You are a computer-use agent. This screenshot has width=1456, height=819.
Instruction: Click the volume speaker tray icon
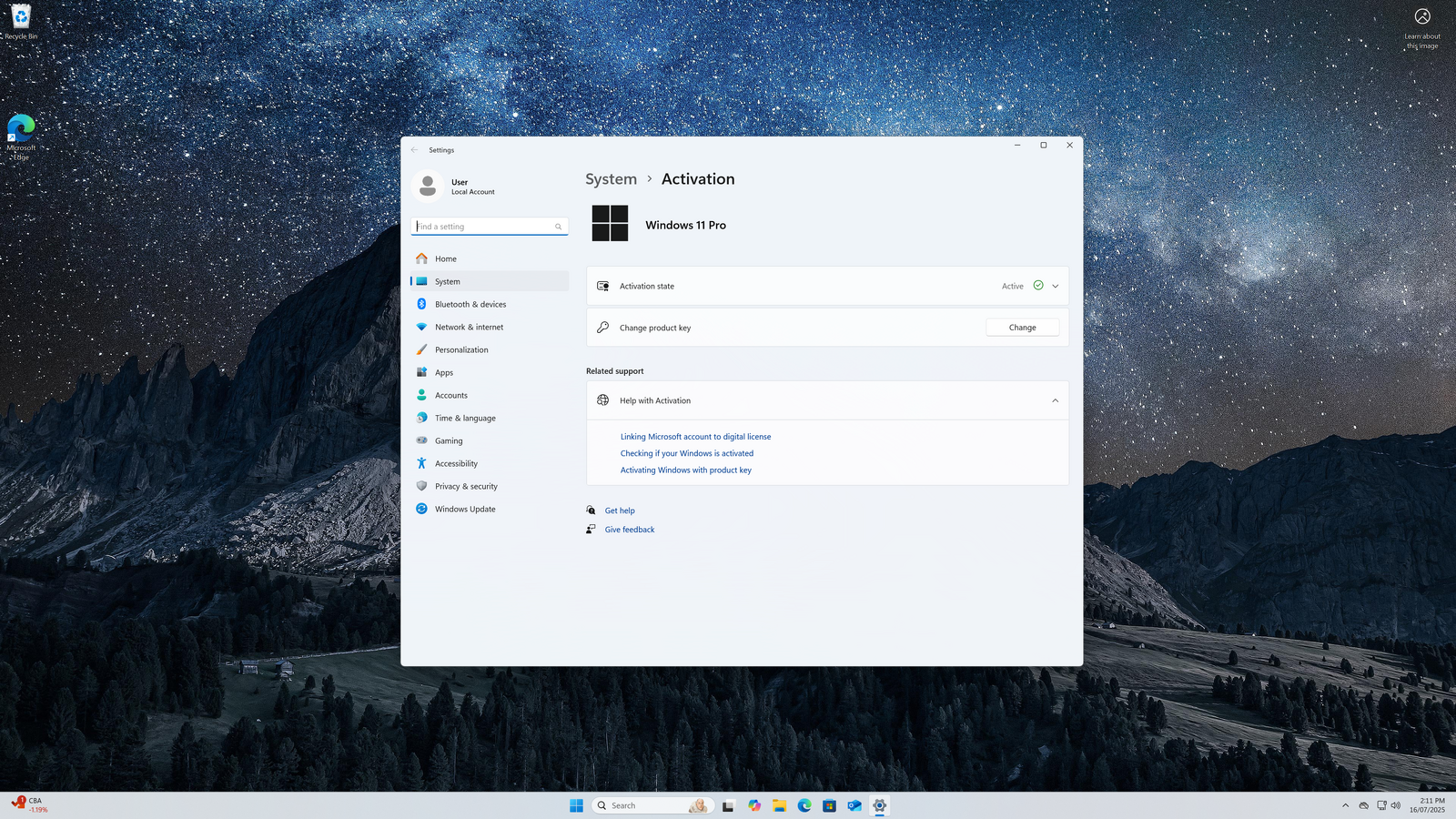click(x=1396, y=805)
